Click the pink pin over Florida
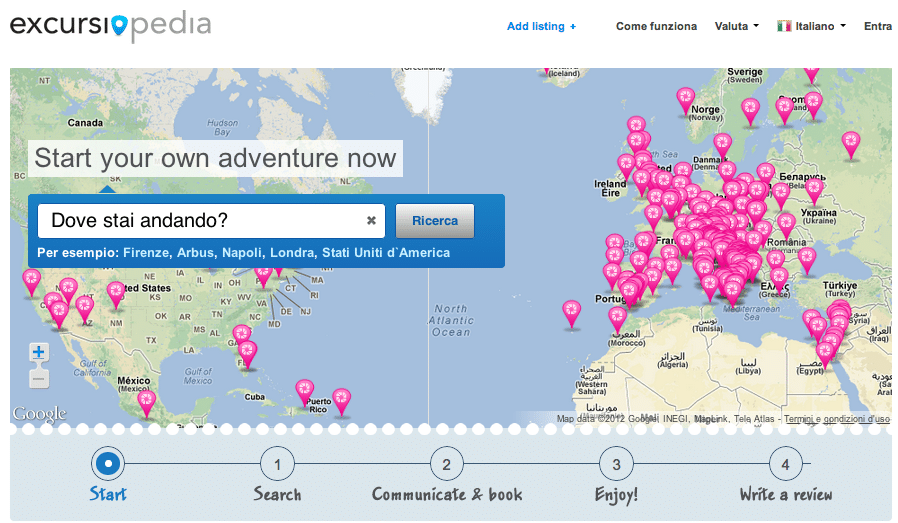Screen dimensions: 898x523 coord(247,352)
